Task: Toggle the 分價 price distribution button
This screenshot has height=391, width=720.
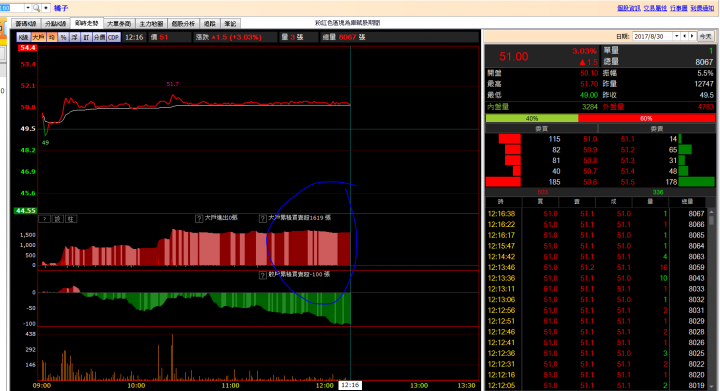Action: pyautogui.click(x=99, y=37)
